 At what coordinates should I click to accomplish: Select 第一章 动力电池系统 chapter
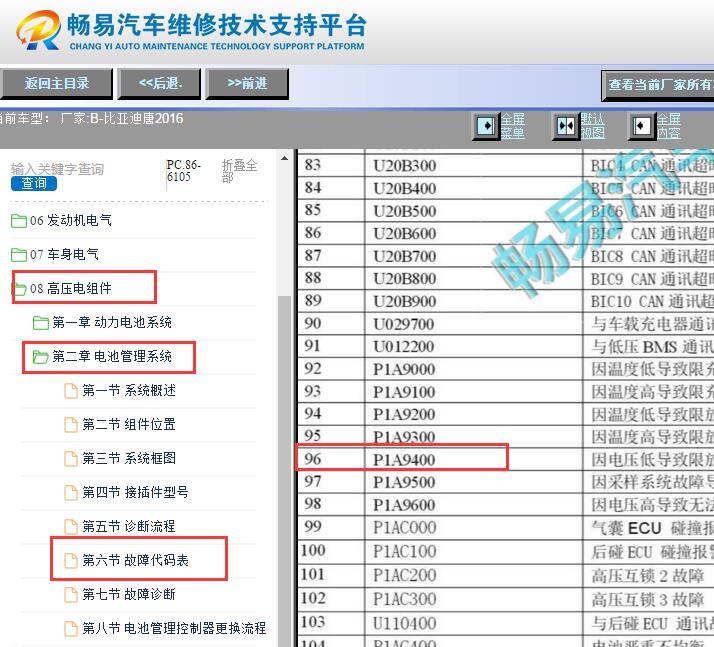(112, 323)
